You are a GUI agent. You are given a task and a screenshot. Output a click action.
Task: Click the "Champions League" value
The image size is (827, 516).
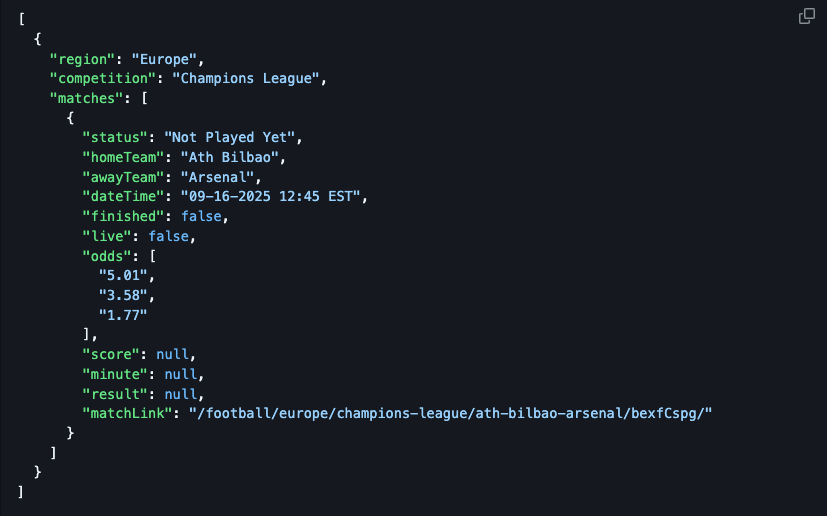[x=249, y=78]
